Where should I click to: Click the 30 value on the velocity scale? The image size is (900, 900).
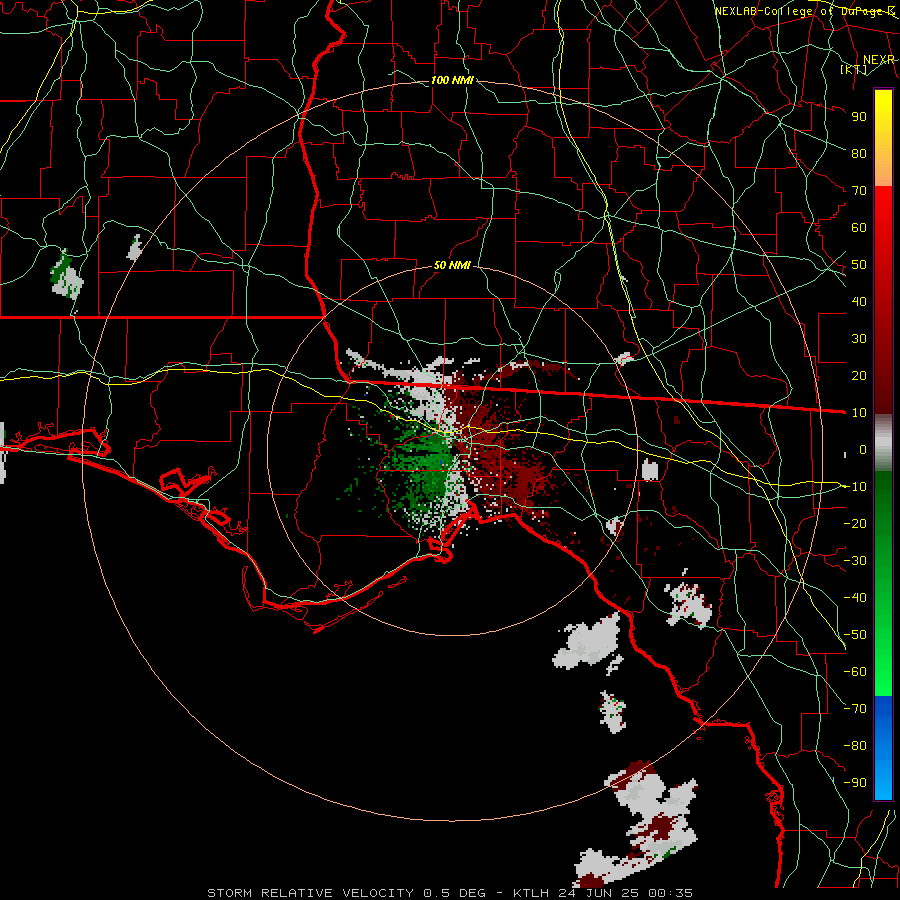859,339
